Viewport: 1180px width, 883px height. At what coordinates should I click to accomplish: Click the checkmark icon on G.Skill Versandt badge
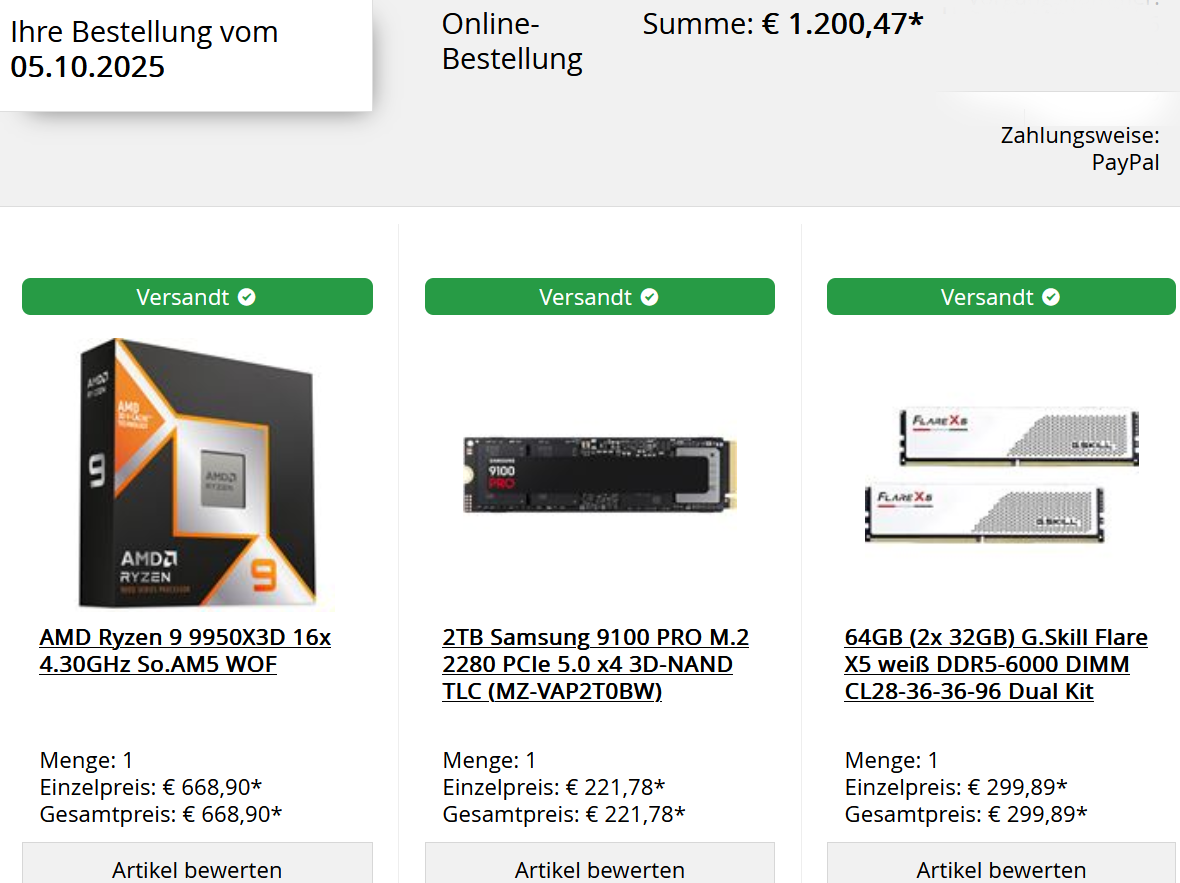click(1051, 297)
